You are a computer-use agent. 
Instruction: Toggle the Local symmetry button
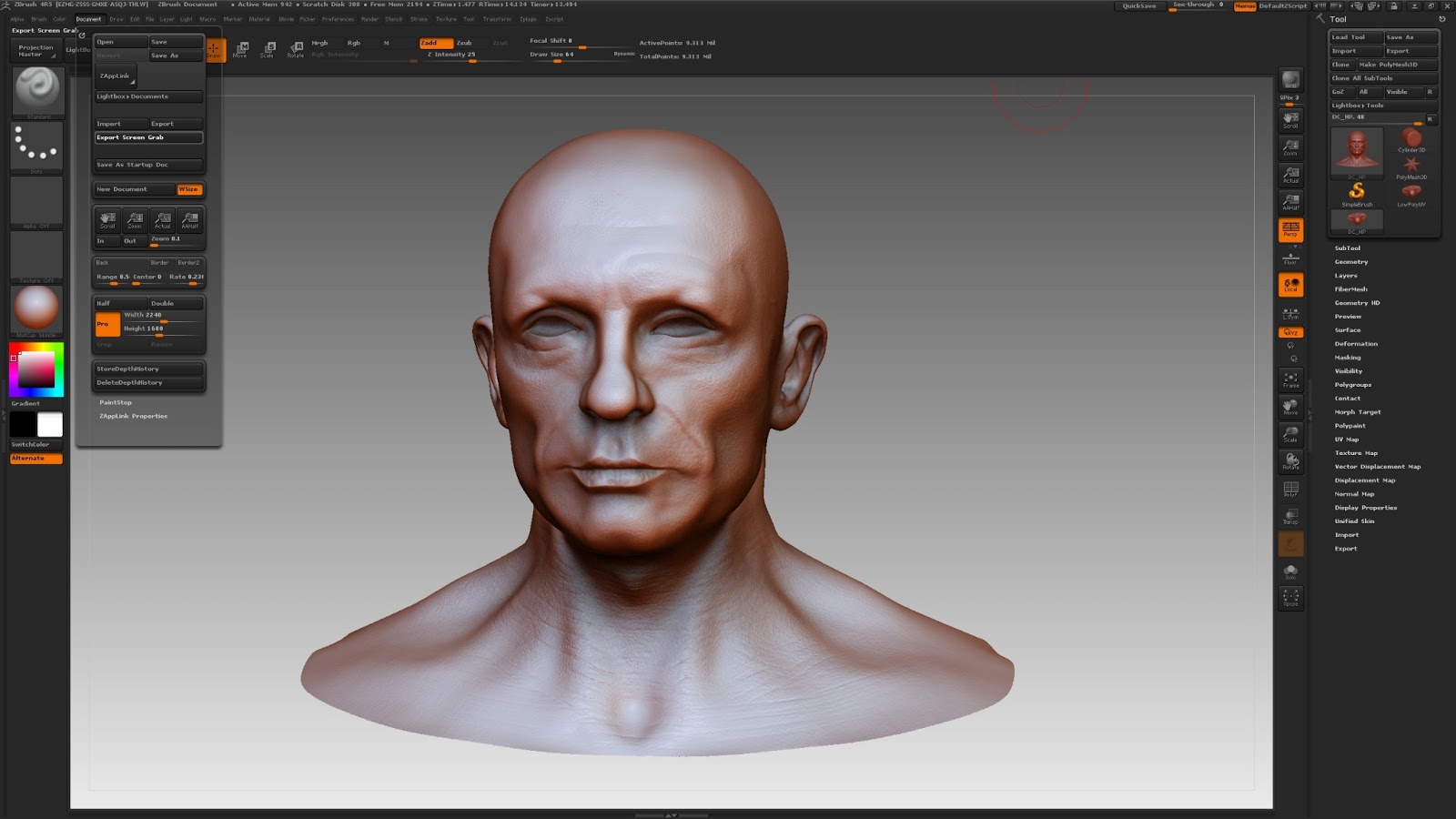coord(1290,285)
